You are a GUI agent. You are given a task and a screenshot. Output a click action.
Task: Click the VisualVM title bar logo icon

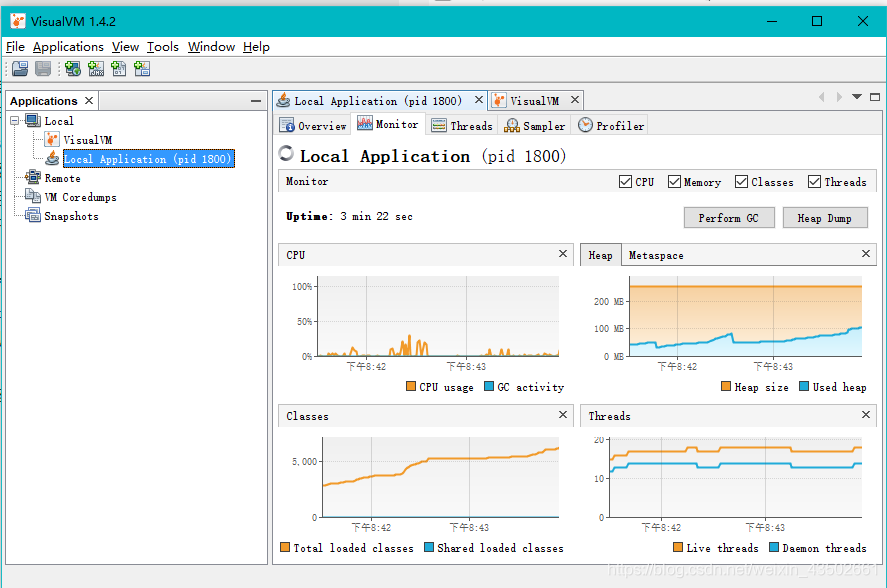click(18, 22)
